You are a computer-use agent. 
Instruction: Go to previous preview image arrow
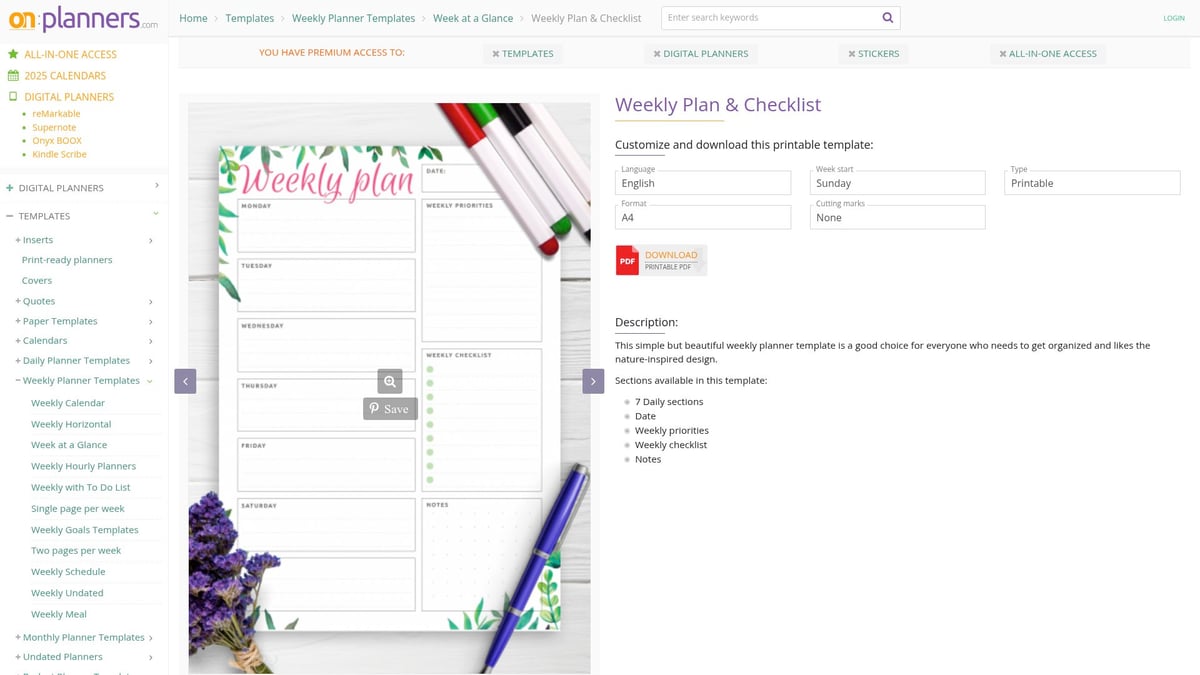click(185, 381)
